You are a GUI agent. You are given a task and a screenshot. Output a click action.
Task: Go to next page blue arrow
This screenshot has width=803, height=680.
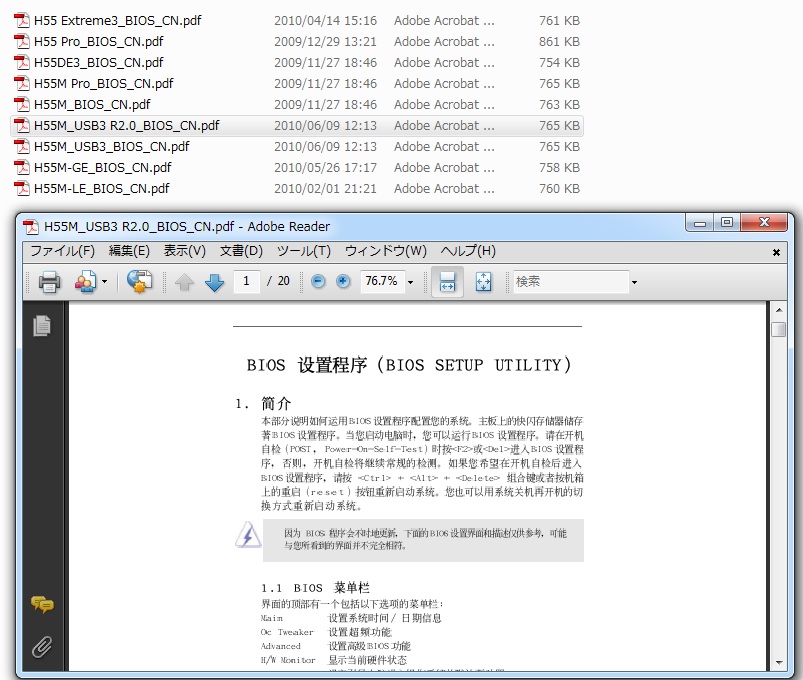click(215, 282)
